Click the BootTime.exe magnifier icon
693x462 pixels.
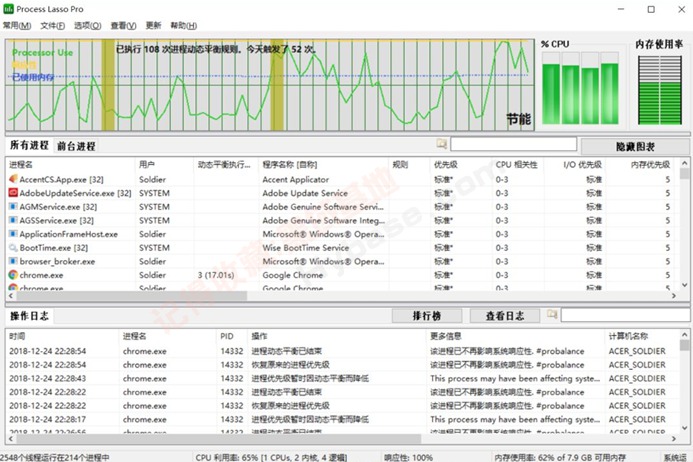(x=13, y=248)
